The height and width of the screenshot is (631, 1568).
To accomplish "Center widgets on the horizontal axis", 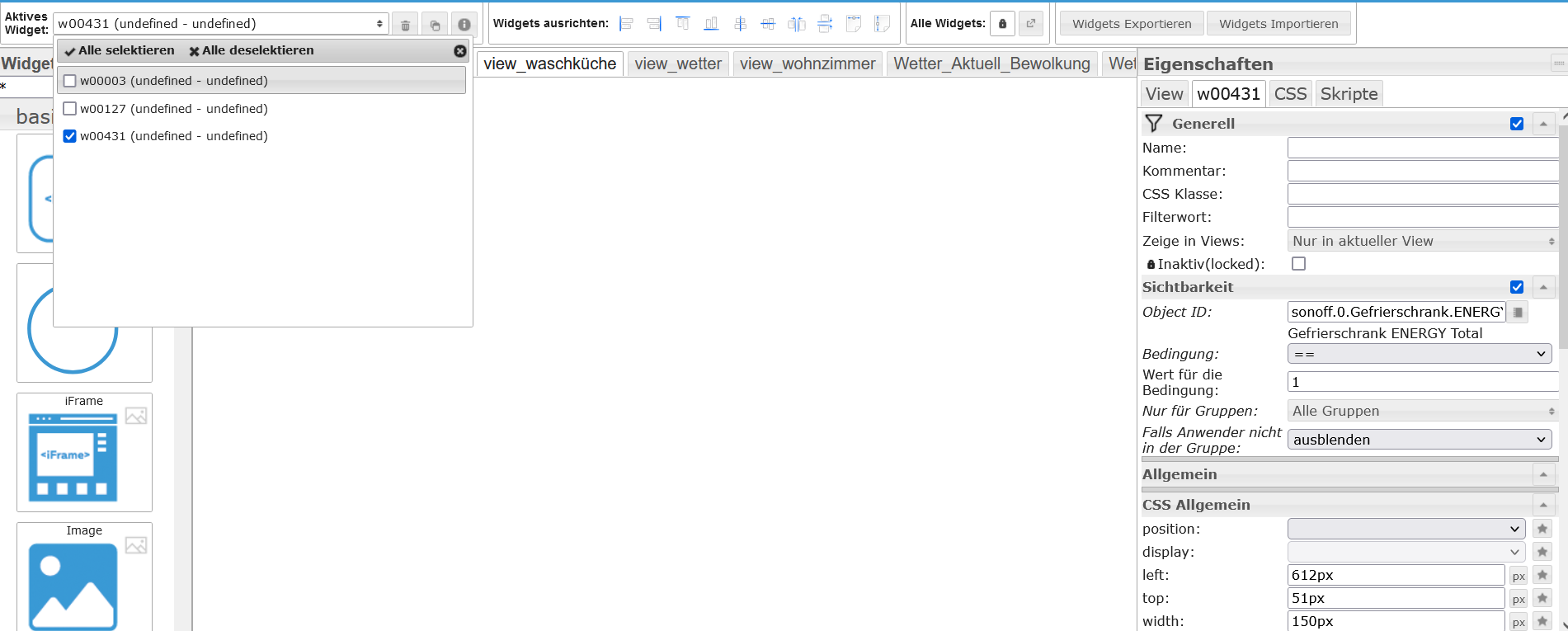I will pos(768,24).
